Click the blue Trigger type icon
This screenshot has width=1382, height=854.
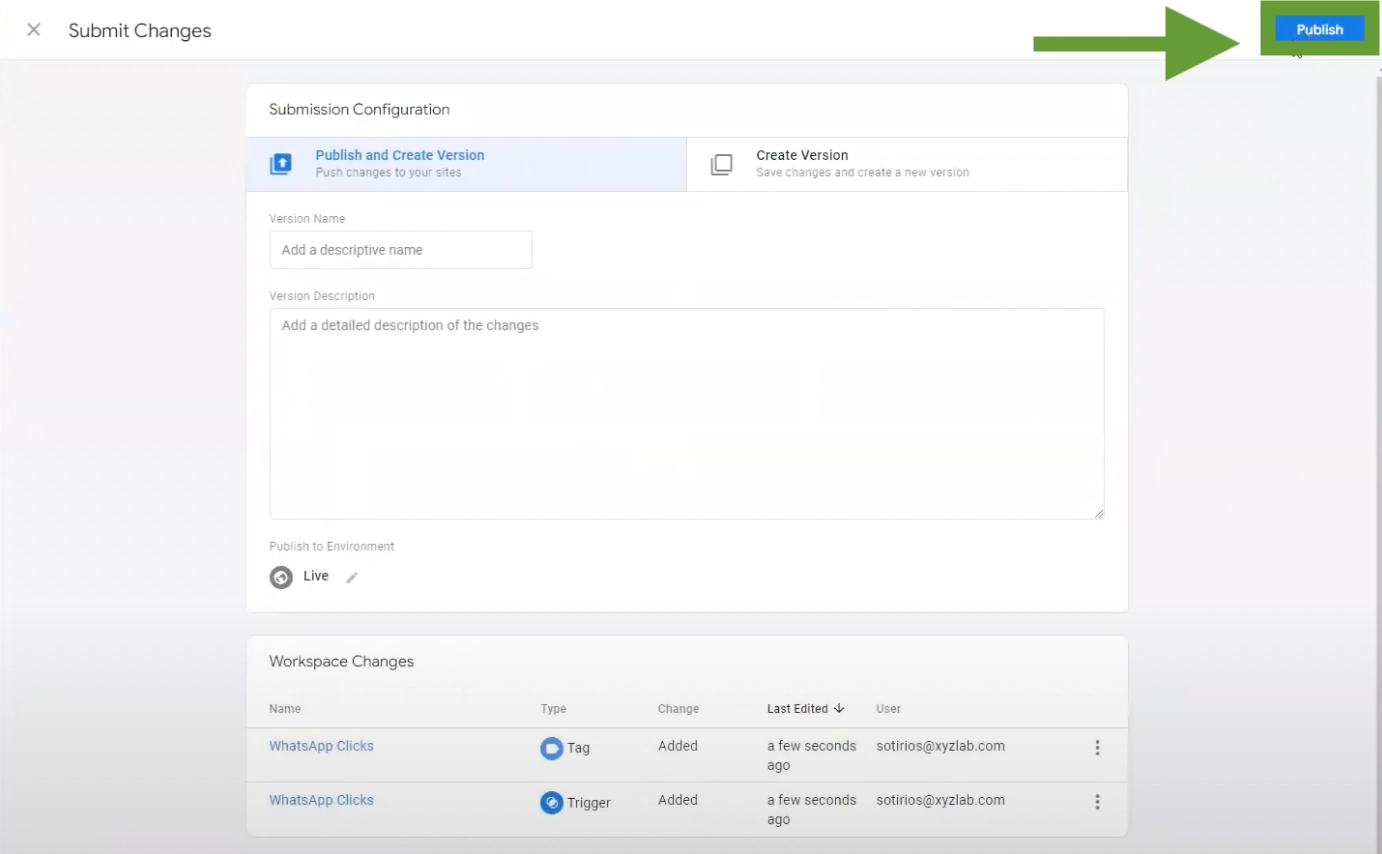[551, 802]
